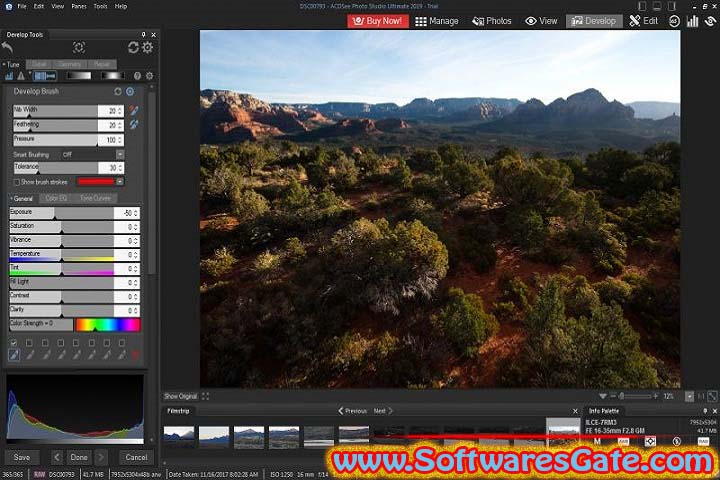Check the fifth brush checkbox
The width and height of the screenshot is (720, 480).
click(76, 343)
